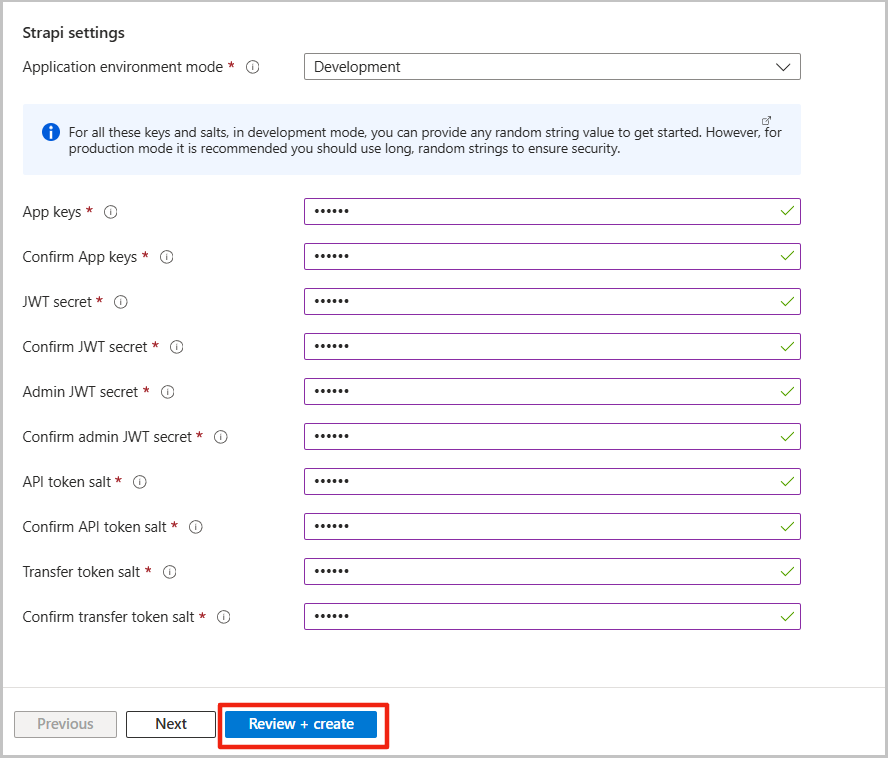Open the App keys info tooltip icon
888x758 pixels.
(110, 212)
